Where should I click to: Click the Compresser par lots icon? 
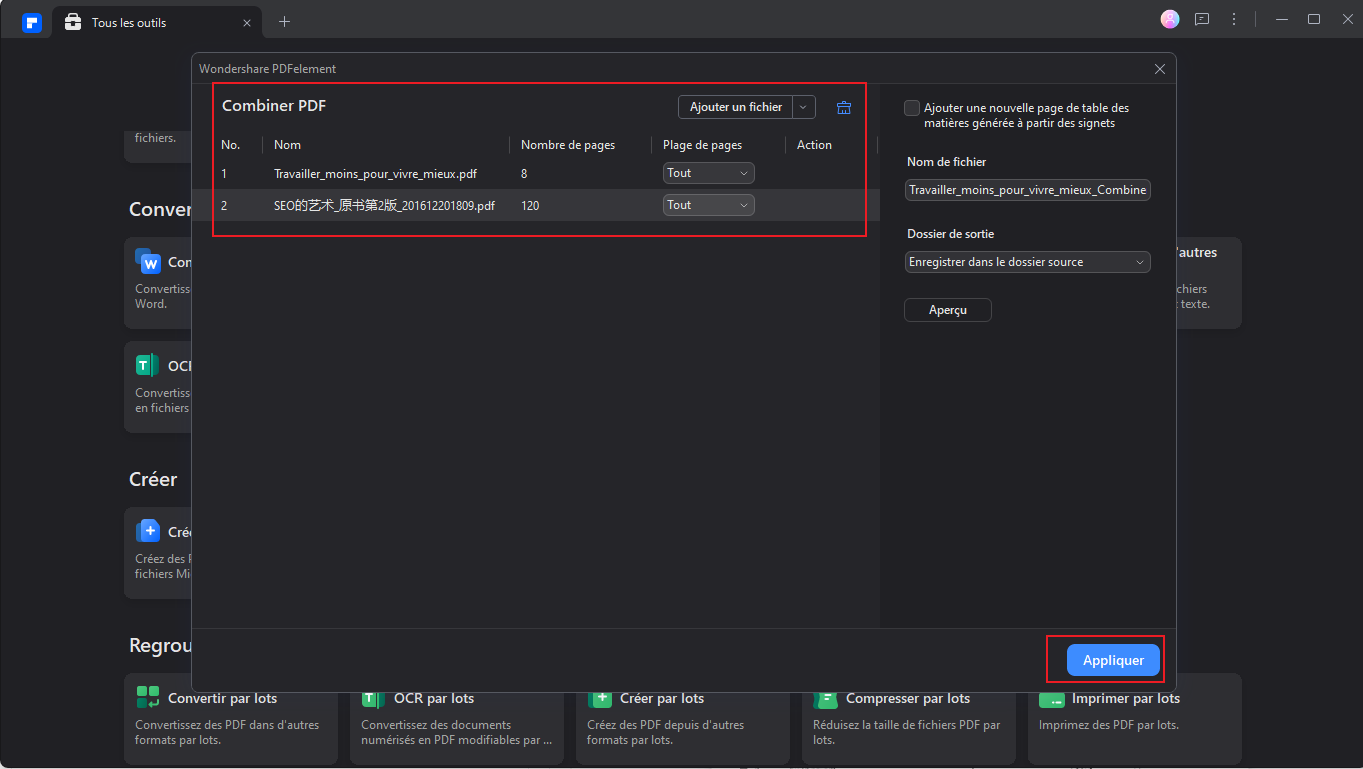tap(826, 697)
